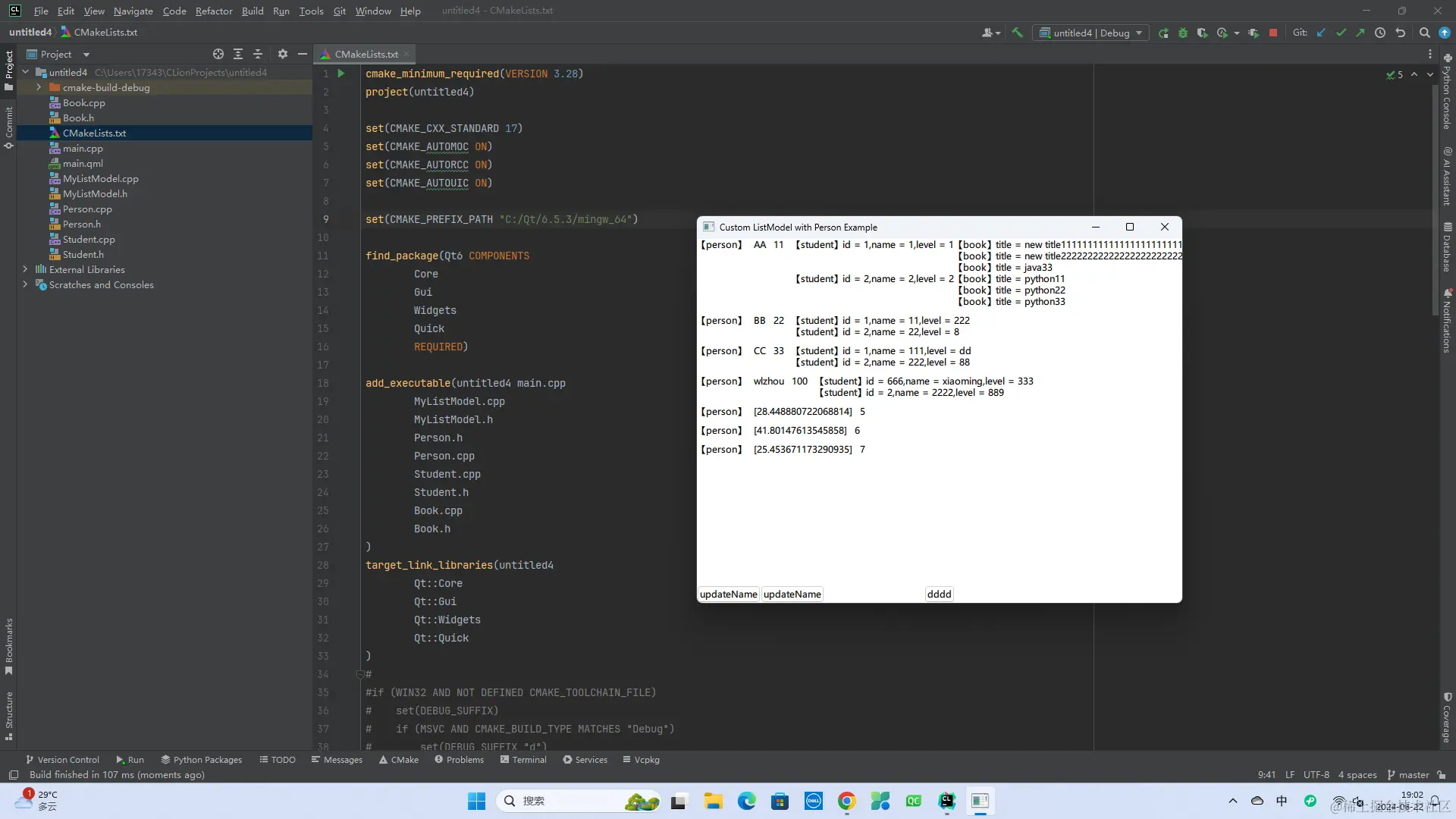1456x819 pixels.
Task: Expand the cmake-build-debug folder
Action: (x=39, y=87)
